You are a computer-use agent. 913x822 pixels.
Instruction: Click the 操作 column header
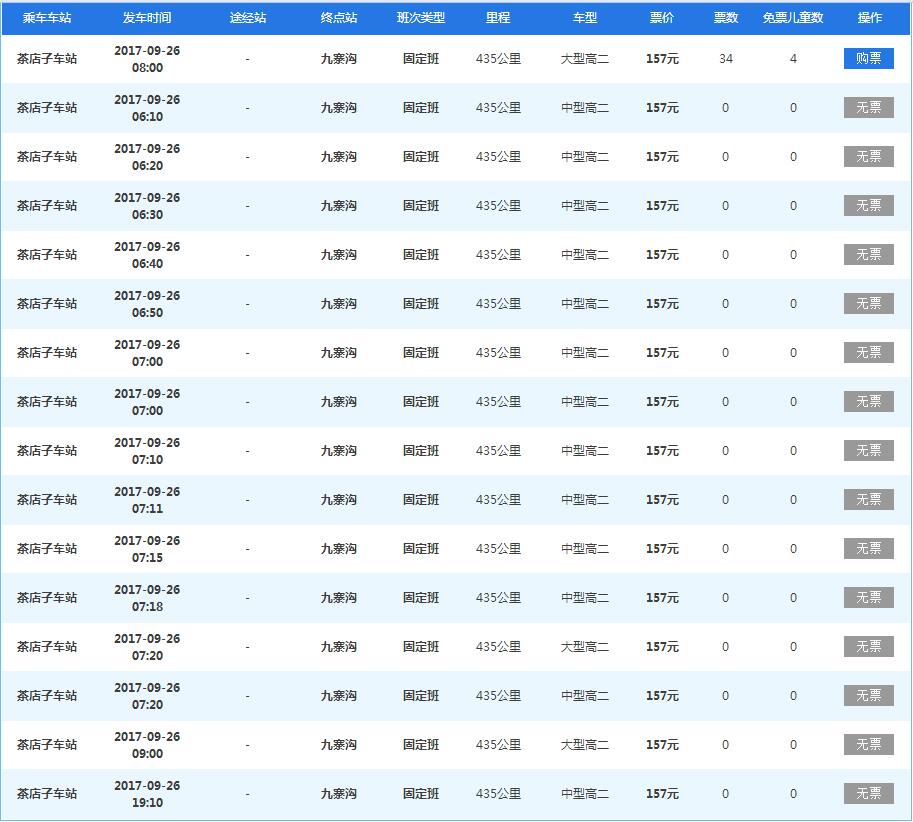coord(869,18)
